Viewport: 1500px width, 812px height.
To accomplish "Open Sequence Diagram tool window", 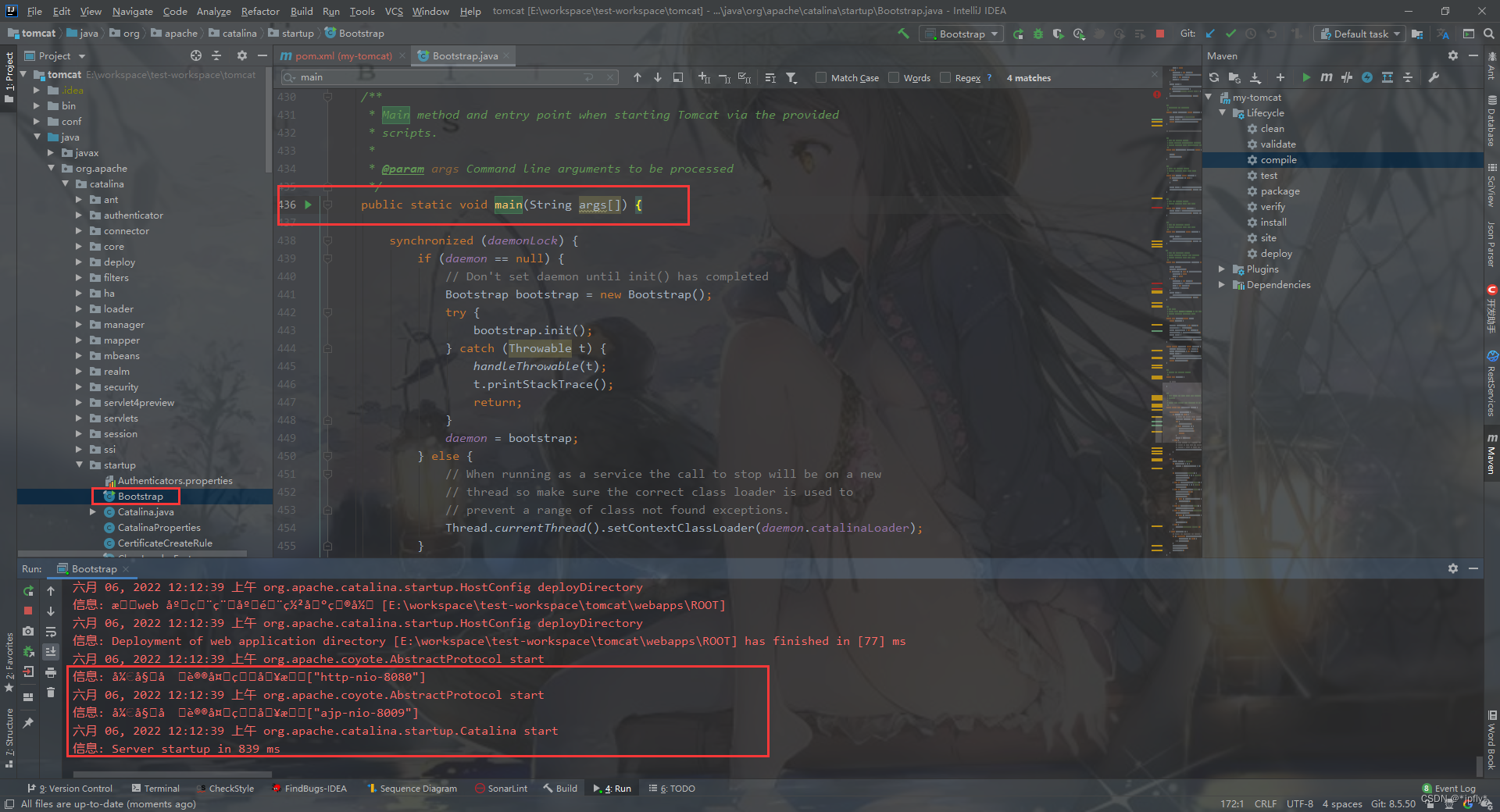I will point(412,789).
